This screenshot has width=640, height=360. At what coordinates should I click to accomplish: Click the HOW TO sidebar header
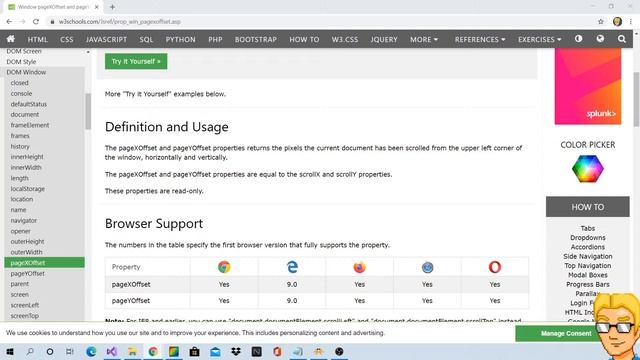pyautogui.click(x=588, y=207)
